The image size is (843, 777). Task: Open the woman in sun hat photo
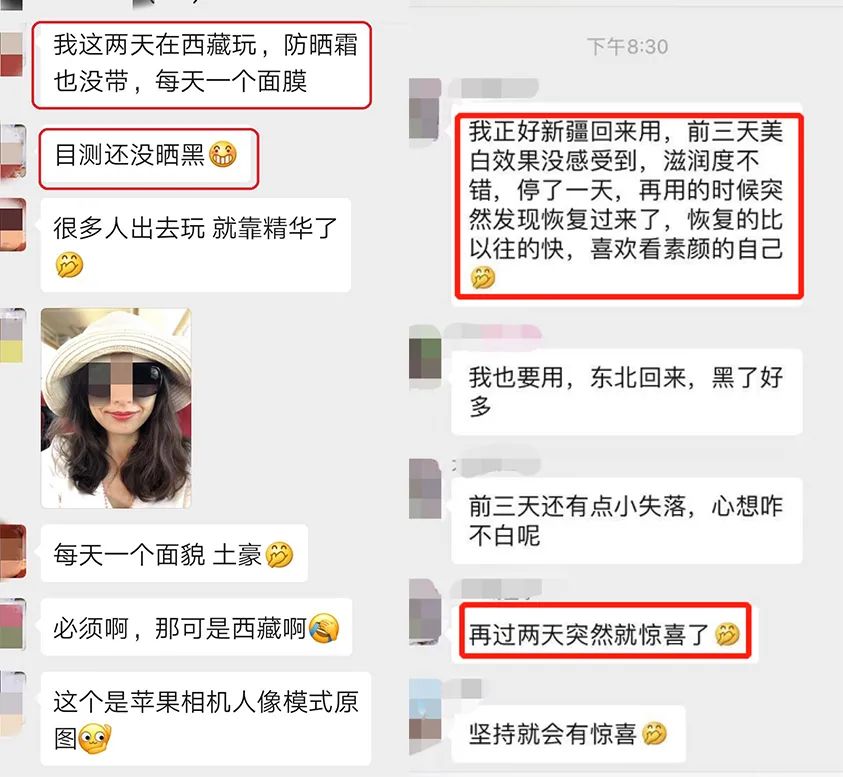tap(116, 408)
